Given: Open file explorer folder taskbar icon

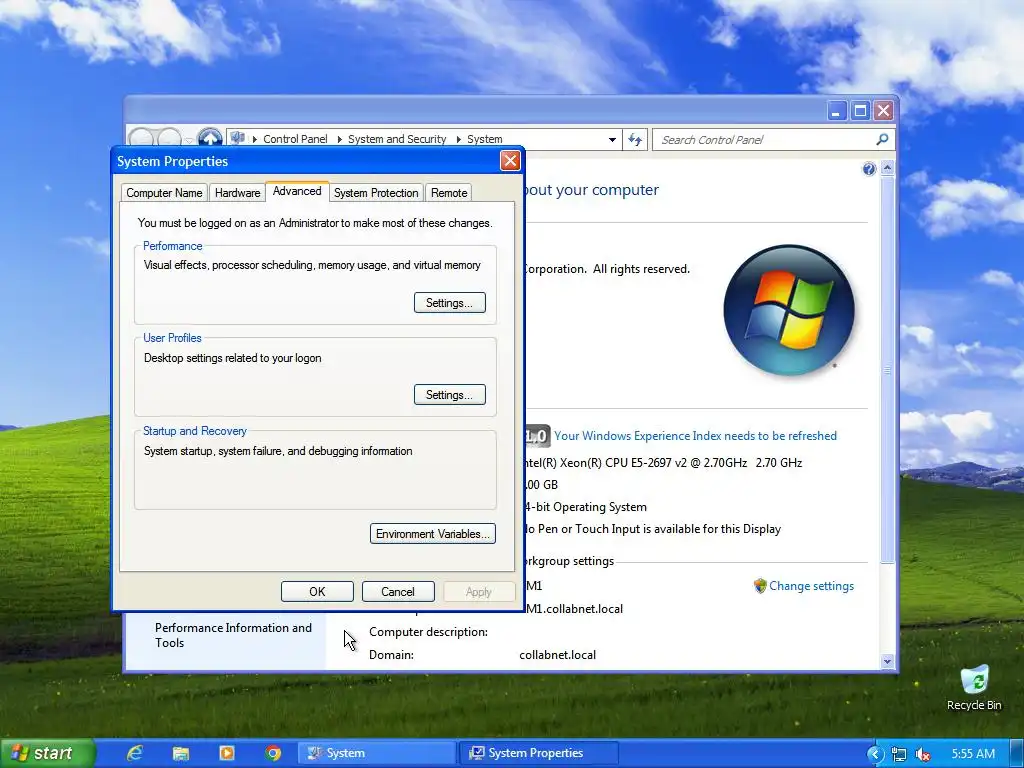Looking at the screenshot, I should (x=181, y=753).
